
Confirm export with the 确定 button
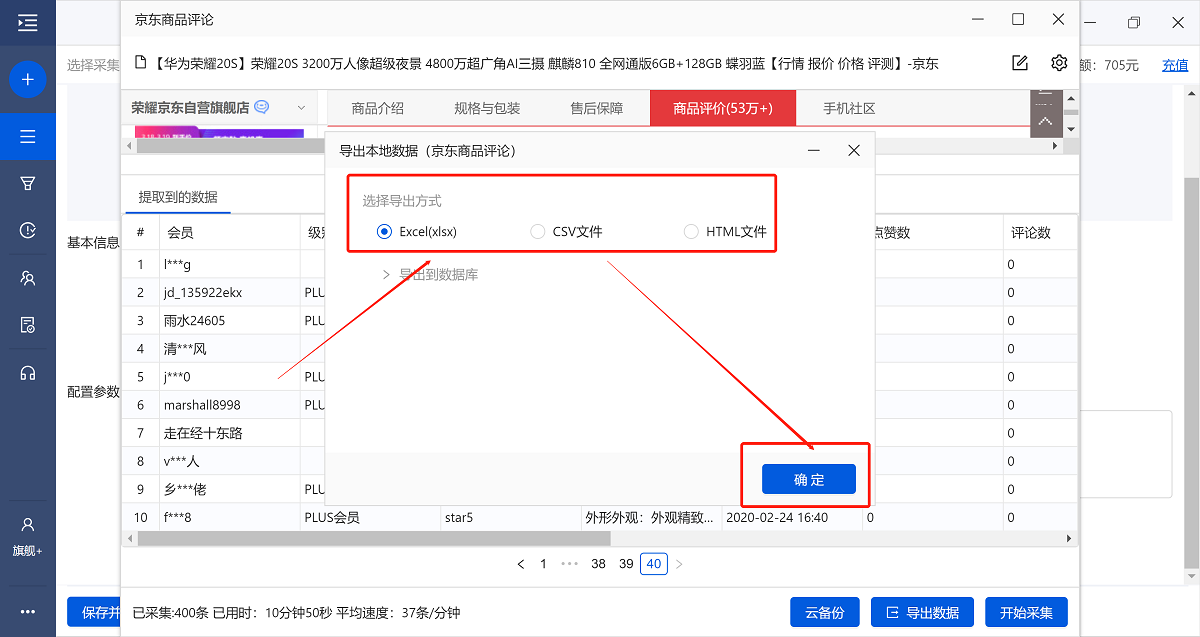click(809, 479)
